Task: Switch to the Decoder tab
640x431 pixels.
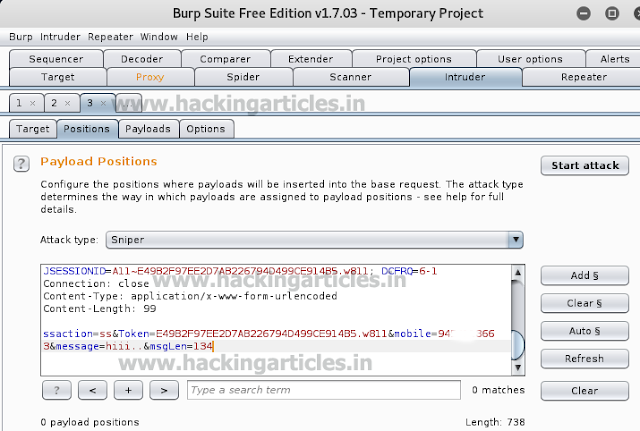Action: 142,59
